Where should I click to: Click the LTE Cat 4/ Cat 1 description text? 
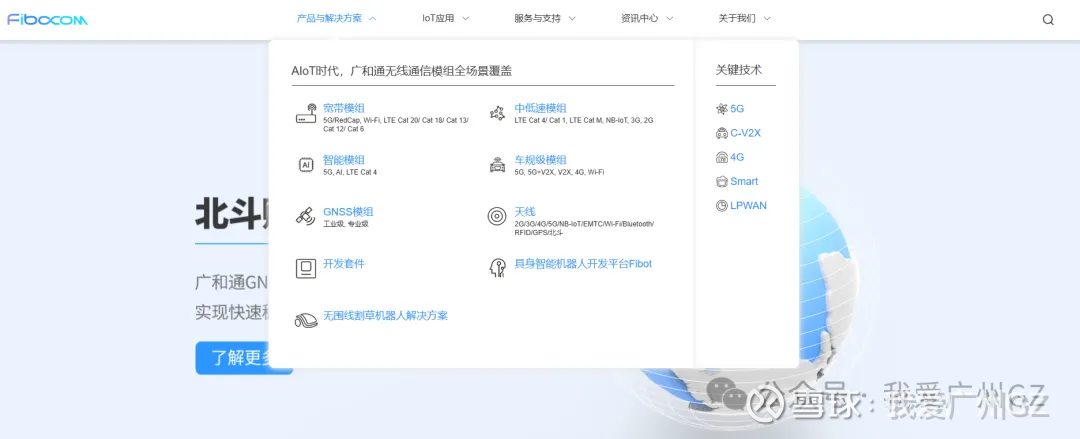point(583,120)
